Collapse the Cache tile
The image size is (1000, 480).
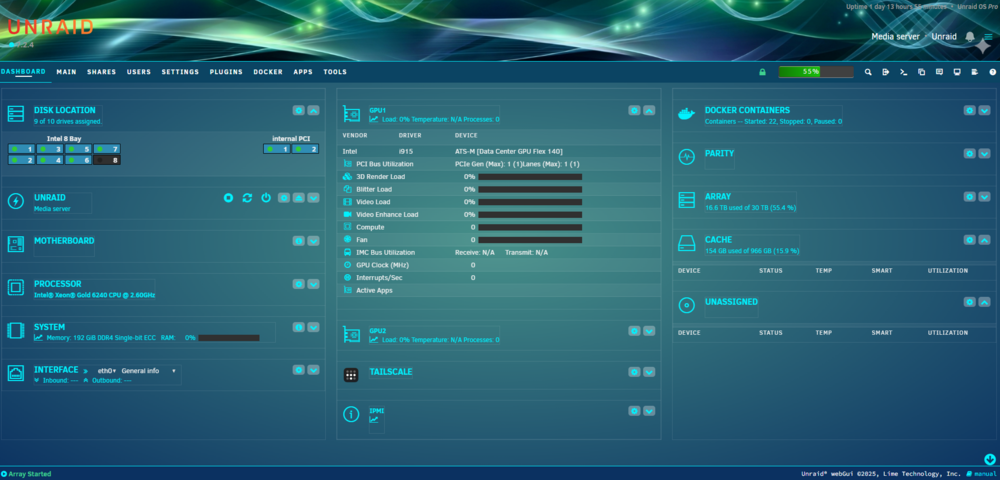coord(984,240)
